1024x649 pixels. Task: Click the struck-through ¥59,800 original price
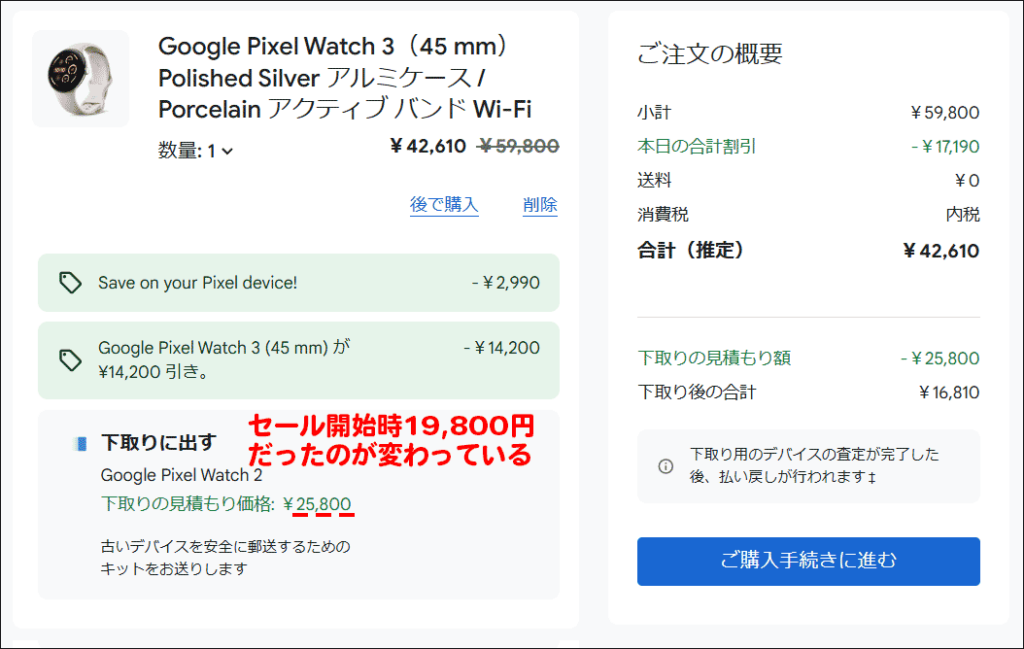[518, 146]
